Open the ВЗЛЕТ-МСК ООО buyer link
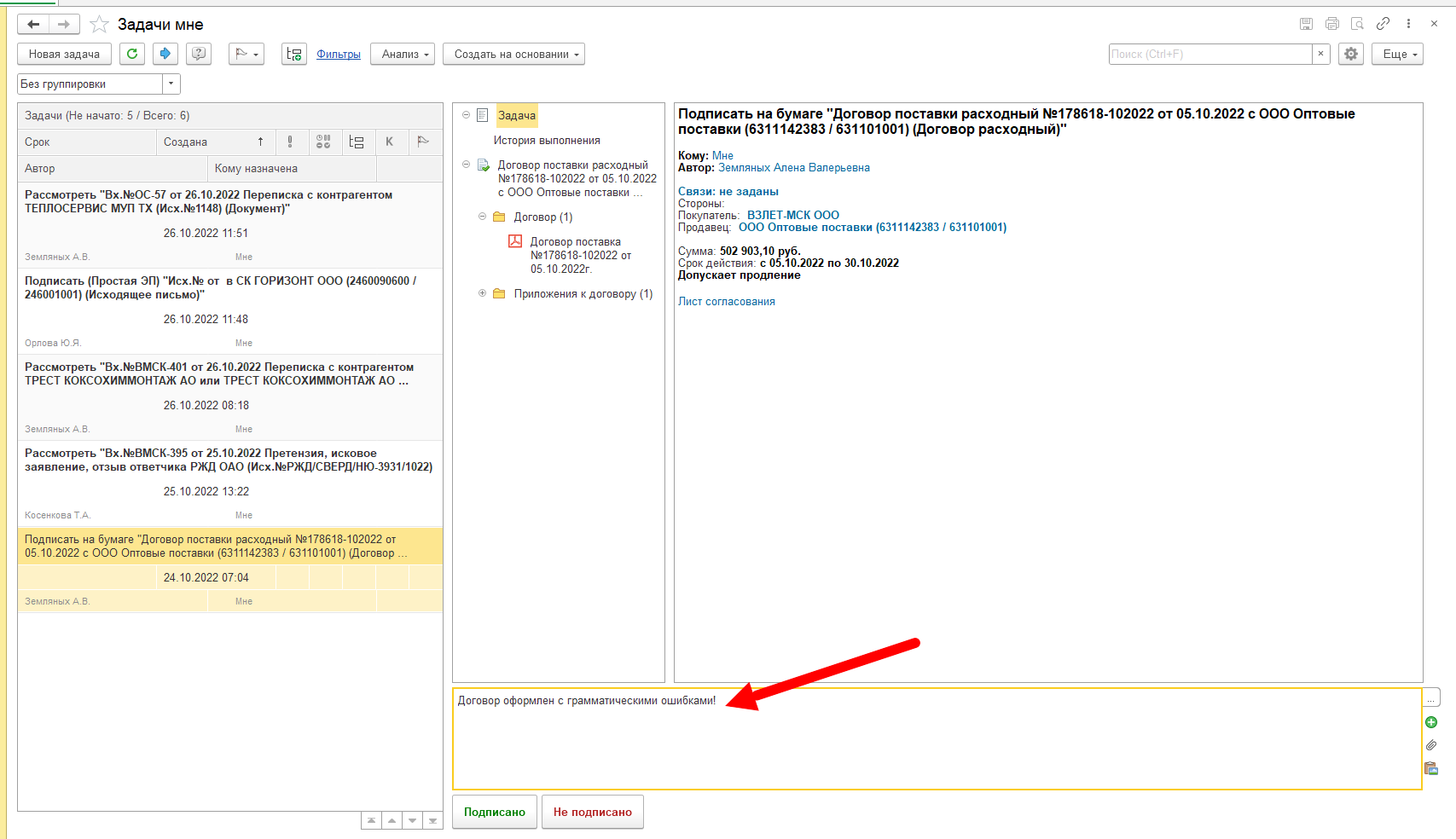 793,215
